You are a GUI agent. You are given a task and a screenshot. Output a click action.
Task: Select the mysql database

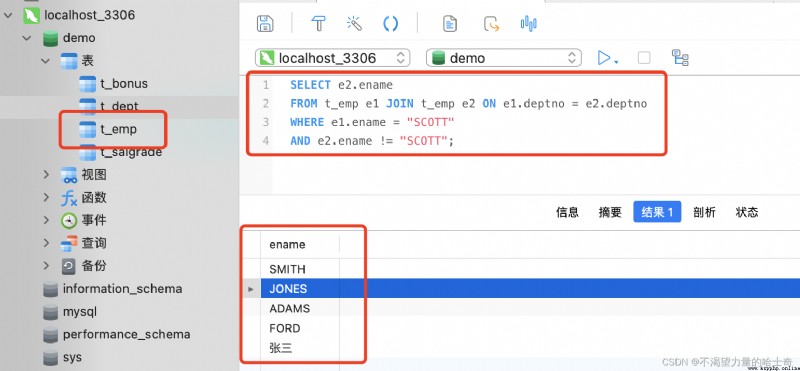click(80, 312)
